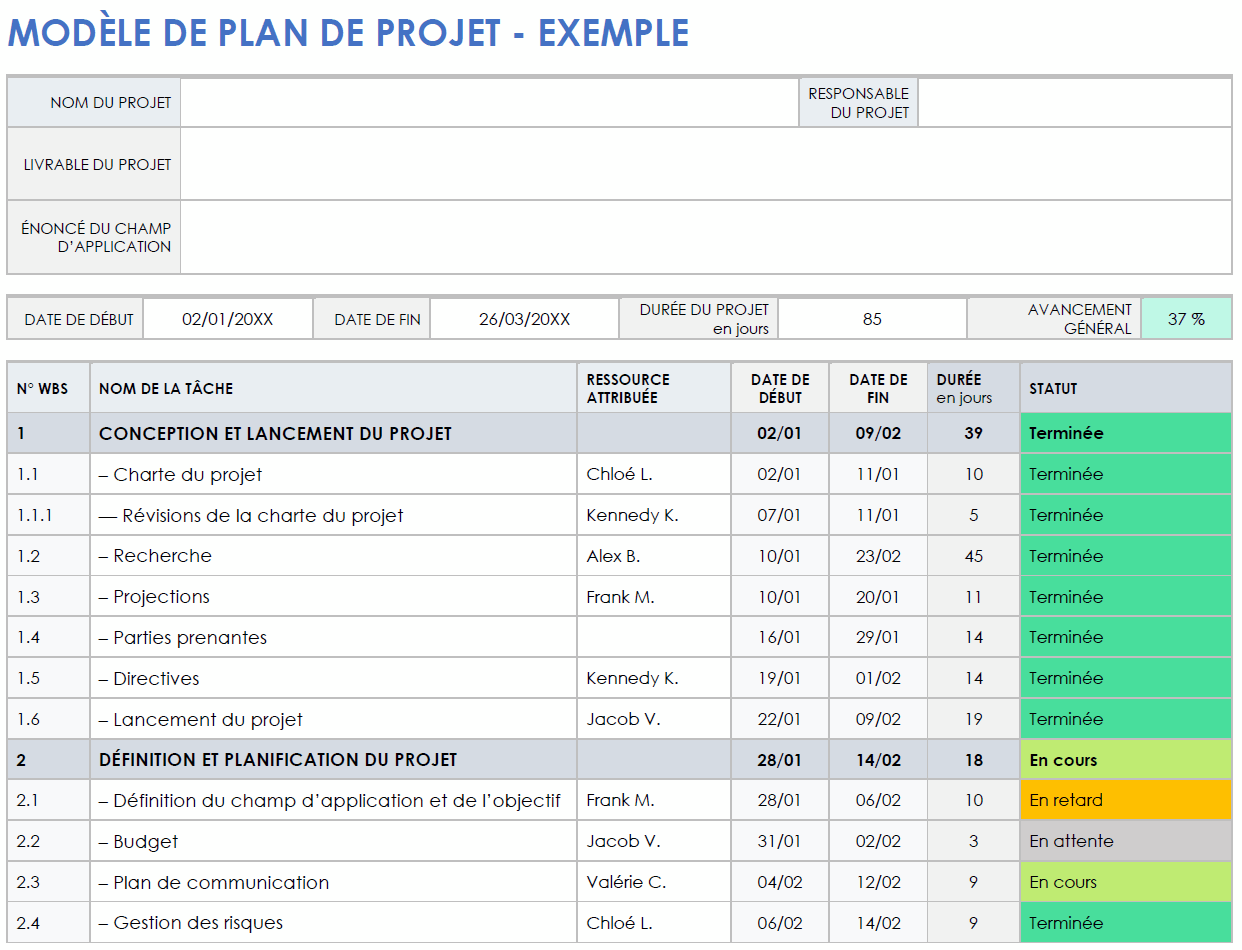Select the STATUT column header
The width and height of the screenshot is (1242, 950).
click(x=1125, y=387)
